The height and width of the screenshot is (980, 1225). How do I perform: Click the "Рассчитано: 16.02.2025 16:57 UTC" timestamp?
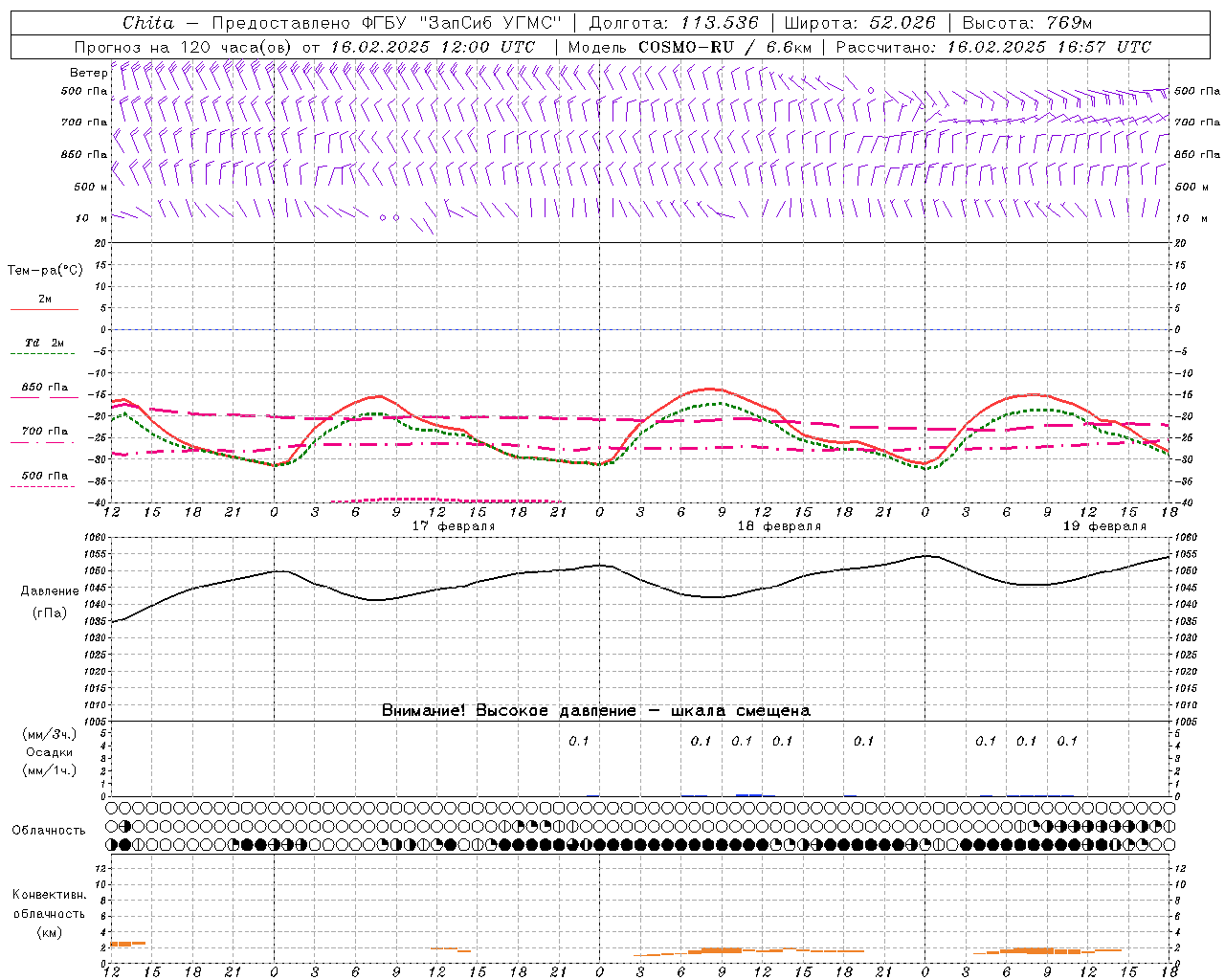(993, 46)
